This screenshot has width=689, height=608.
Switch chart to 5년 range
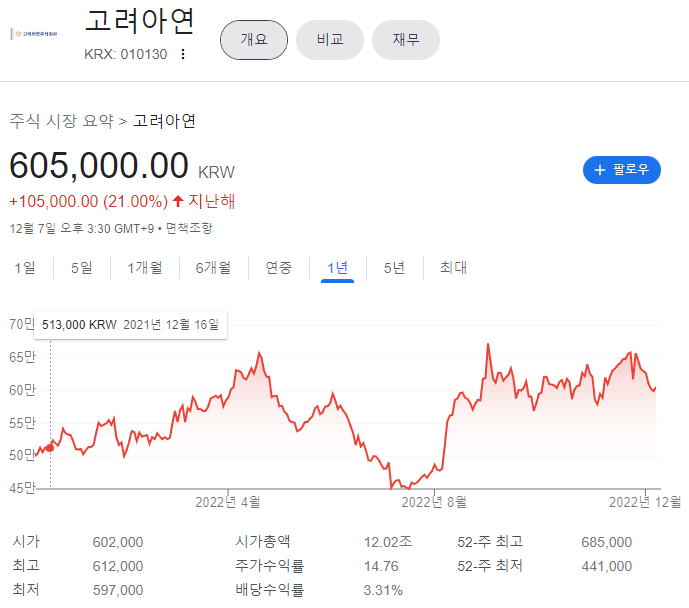click(394, 268)
